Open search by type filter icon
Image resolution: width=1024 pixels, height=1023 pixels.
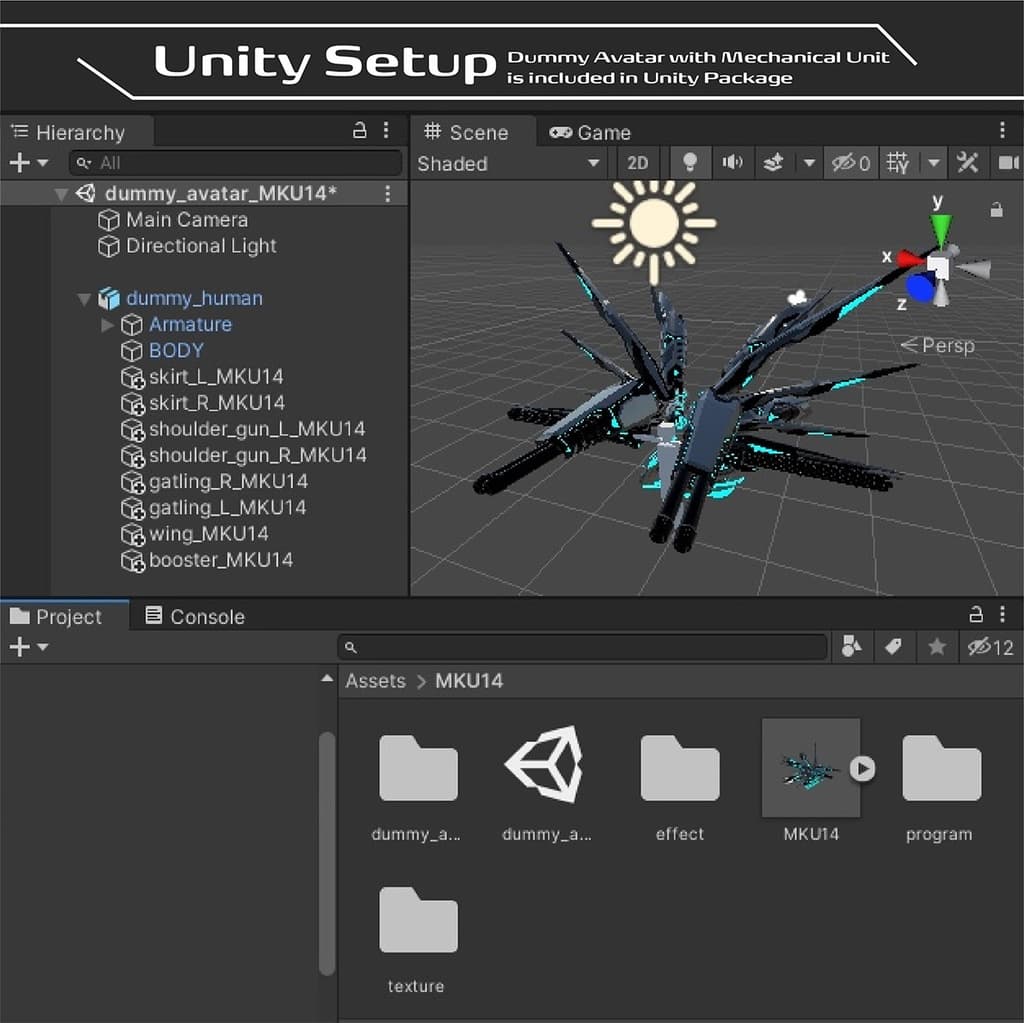(x=852, y=647)
